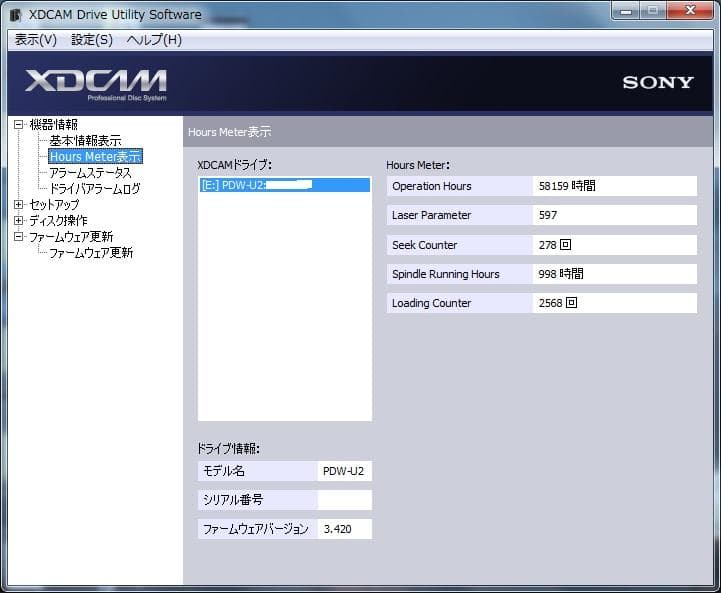
Task: Click the Laser Parameter value 597
Action: (614, 215)
